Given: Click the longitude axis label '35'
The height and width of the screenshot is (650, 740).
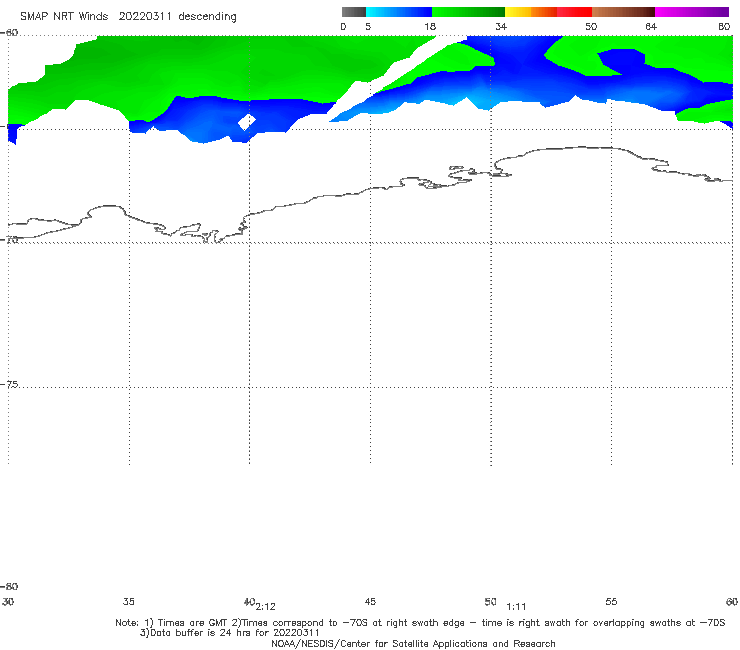Looking at the screenshot, I should tap(128, 601).
